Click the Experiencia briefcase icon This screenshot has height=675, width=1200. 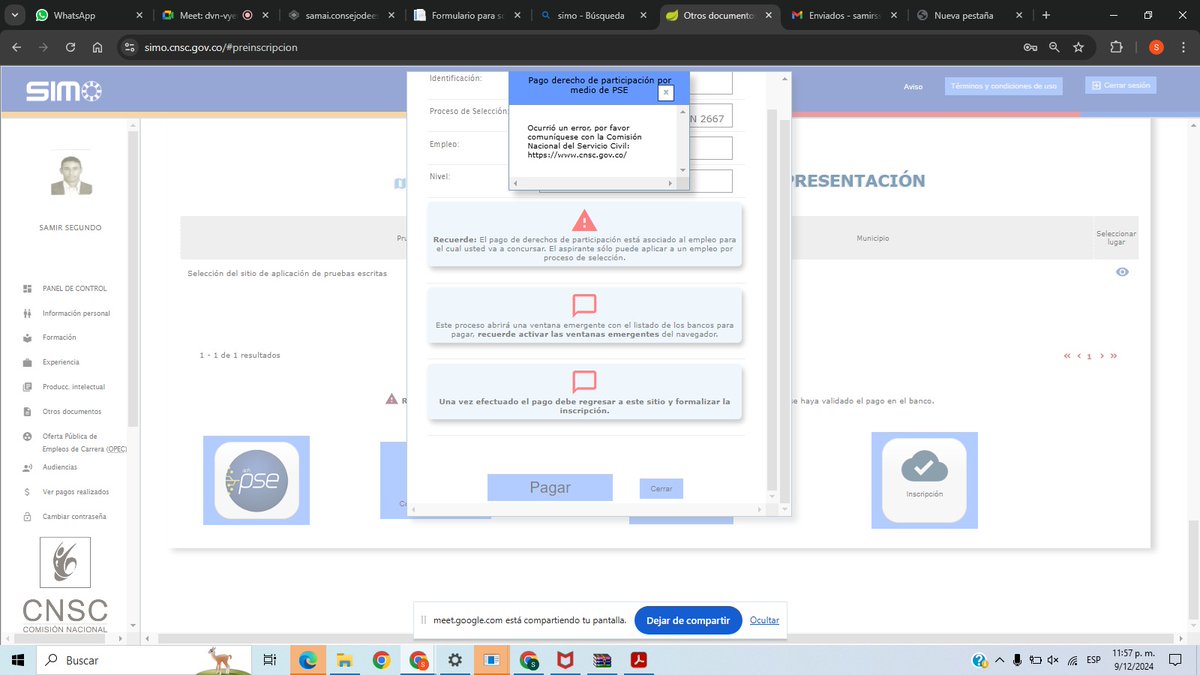pos(27,362)
